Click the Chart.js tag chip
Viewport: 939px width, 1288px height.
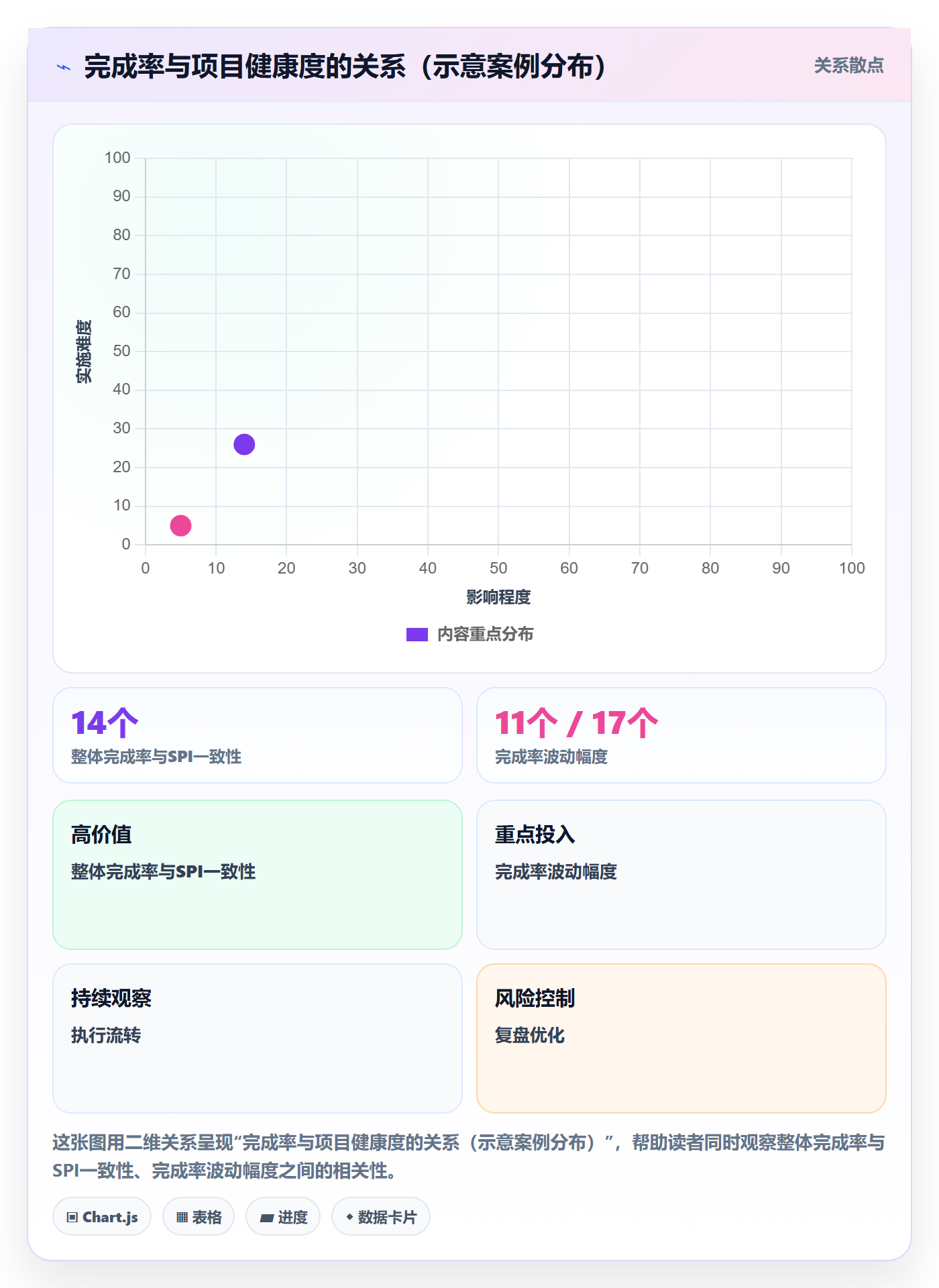point(102,1217)
